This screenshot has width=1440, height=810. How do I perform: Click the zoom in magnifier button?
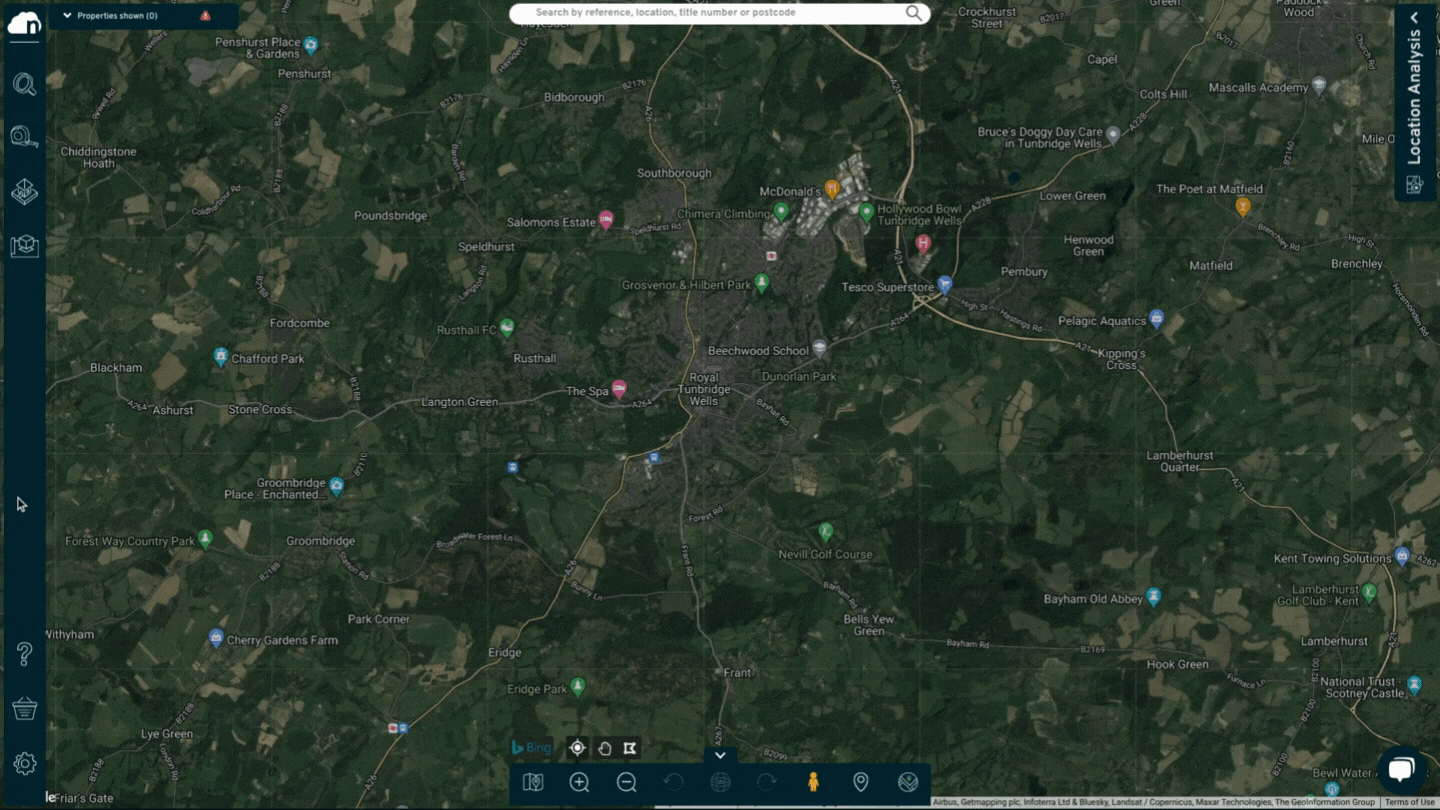579,782
